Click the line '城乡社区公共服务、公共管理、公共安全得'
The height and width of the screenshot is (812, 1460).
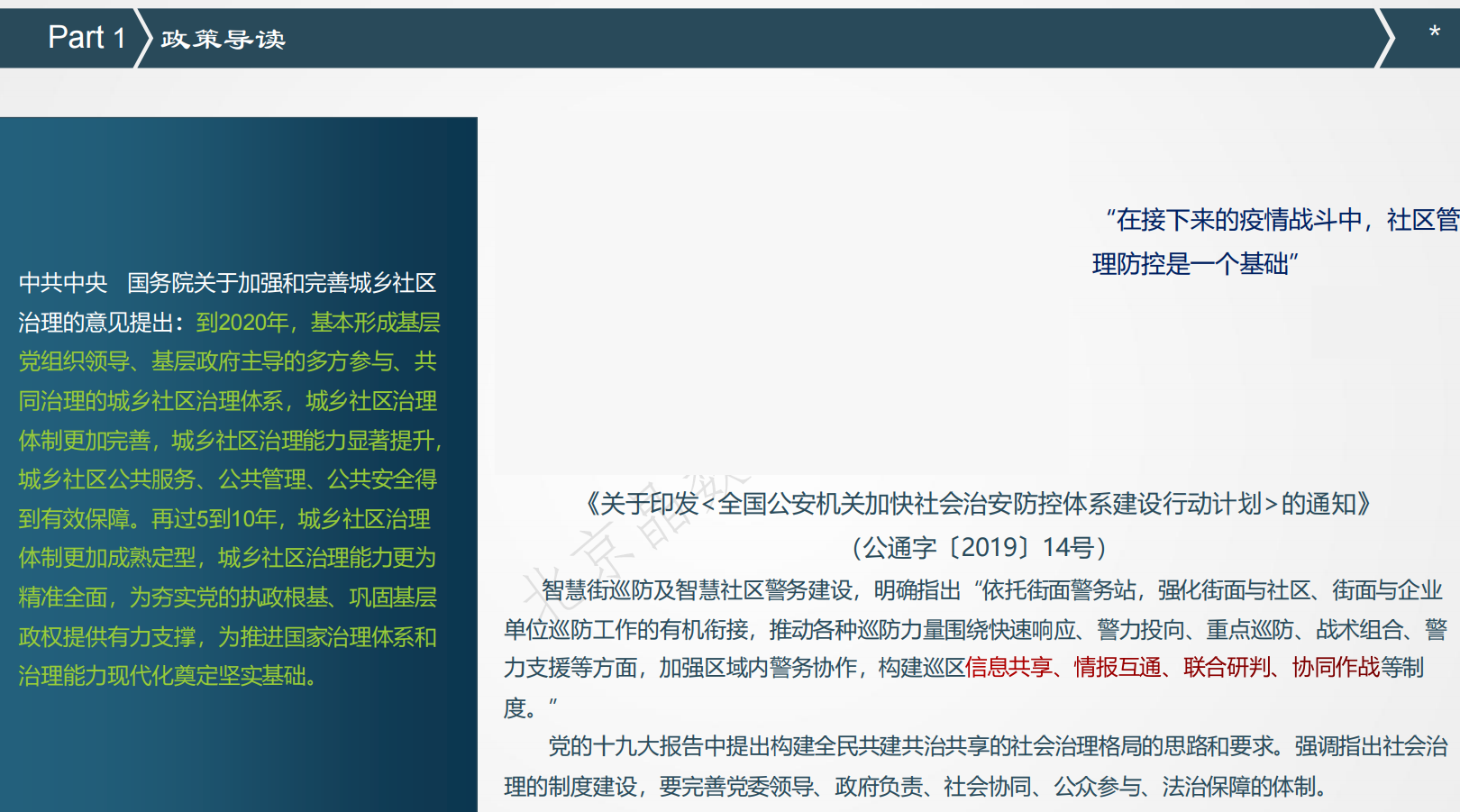click(x=227, y=479)
